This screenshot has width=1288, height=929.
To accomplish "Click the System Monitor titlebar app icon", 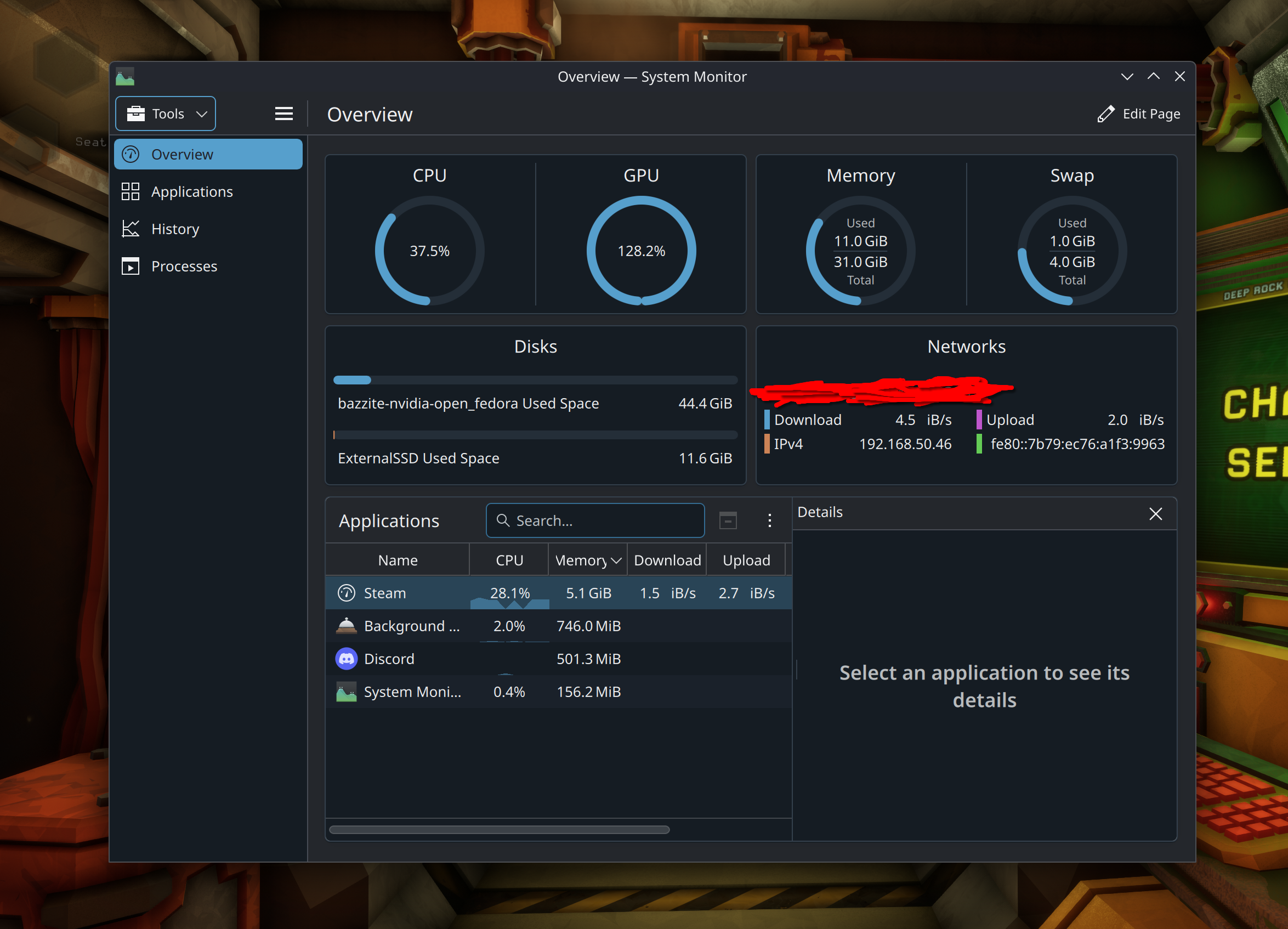I will click(x=125, y=77).
